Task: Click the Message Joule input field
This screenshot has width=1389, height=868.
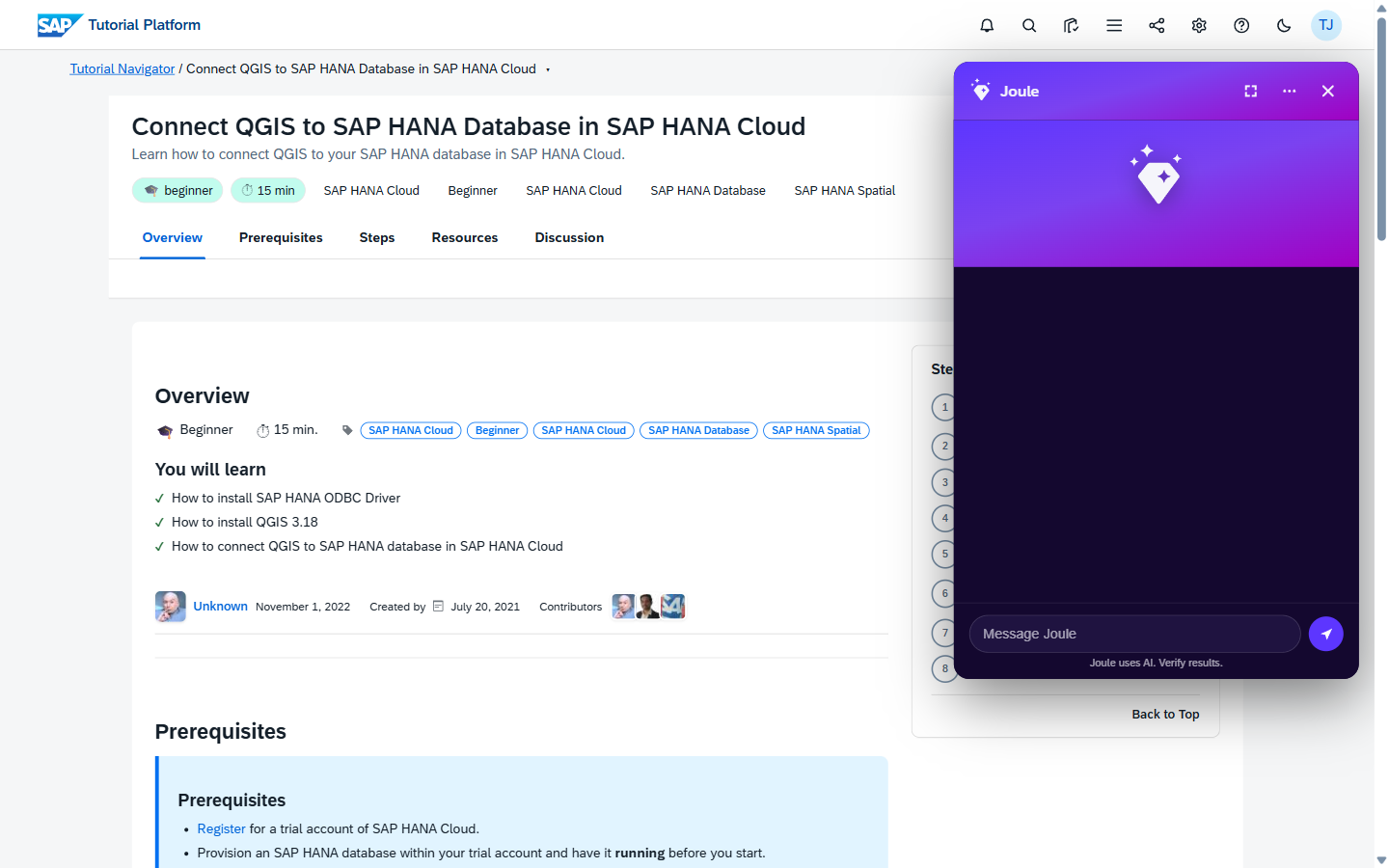Action: pyautogui.click(x=1134, y=634)
